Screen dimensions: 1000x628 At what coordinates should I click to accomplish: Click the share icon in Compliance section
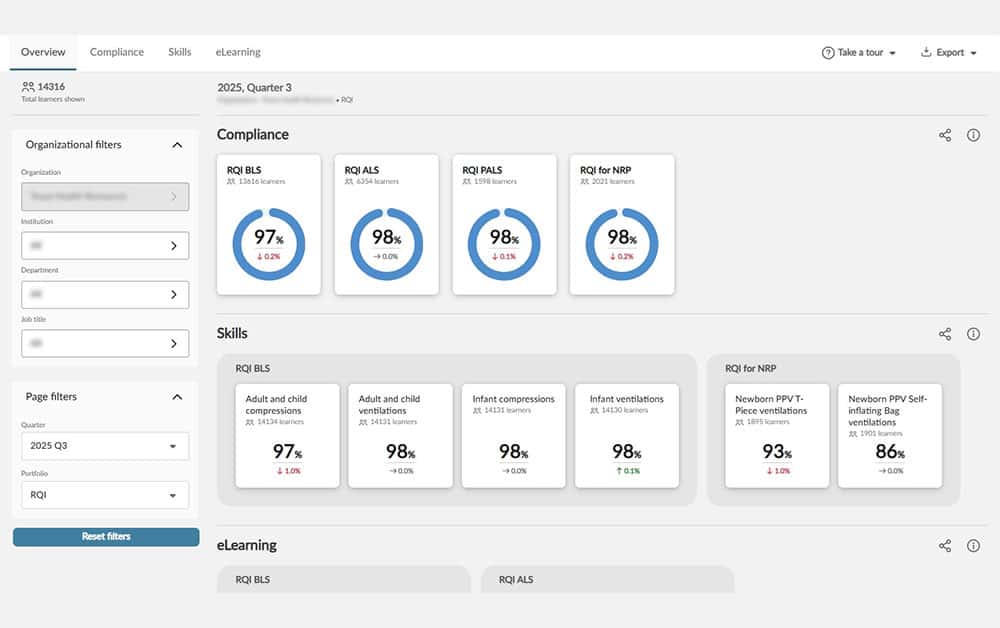tap(945, 135)
